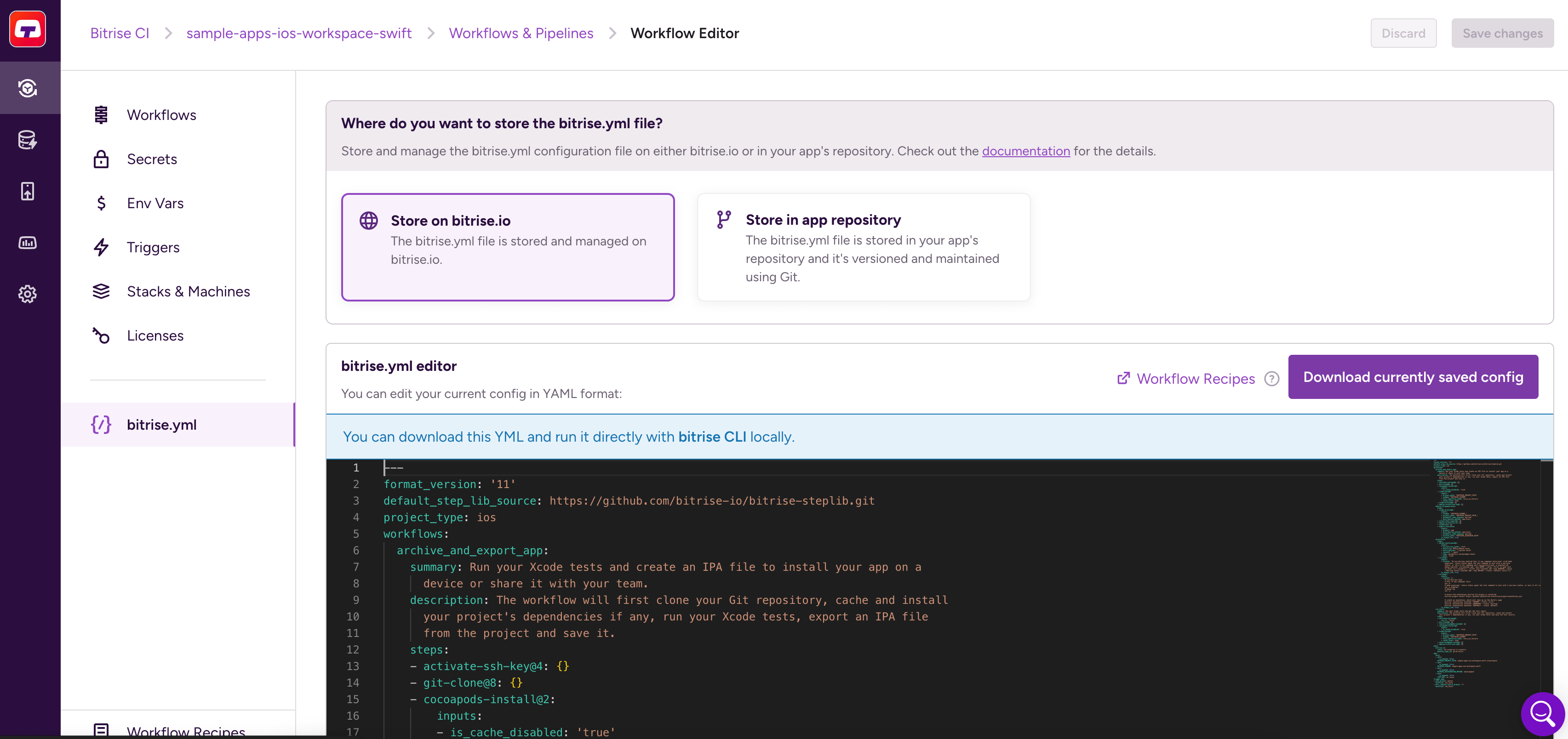The width and height of the screenshot is (1568, 739).
Task: Click line number 12 in the gutter
Action: 353,649
